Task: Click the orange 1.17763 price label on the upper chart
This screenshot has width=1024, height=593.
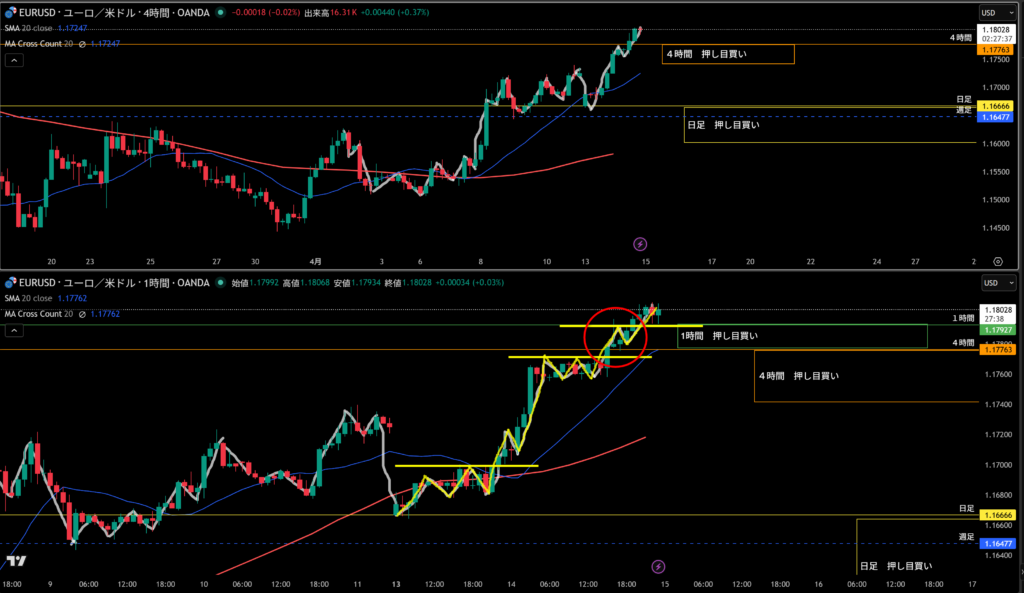Action: (997, 47)
